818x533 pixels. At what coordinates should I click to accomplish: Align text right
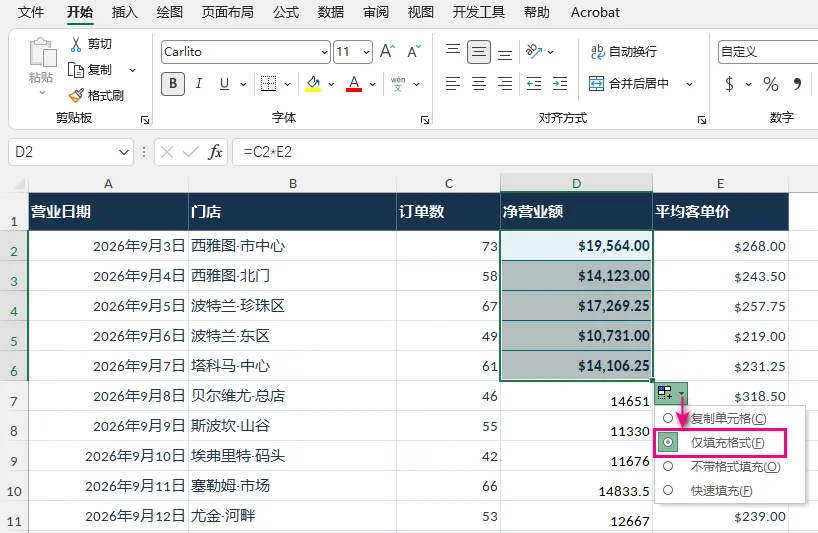point(504,84)
